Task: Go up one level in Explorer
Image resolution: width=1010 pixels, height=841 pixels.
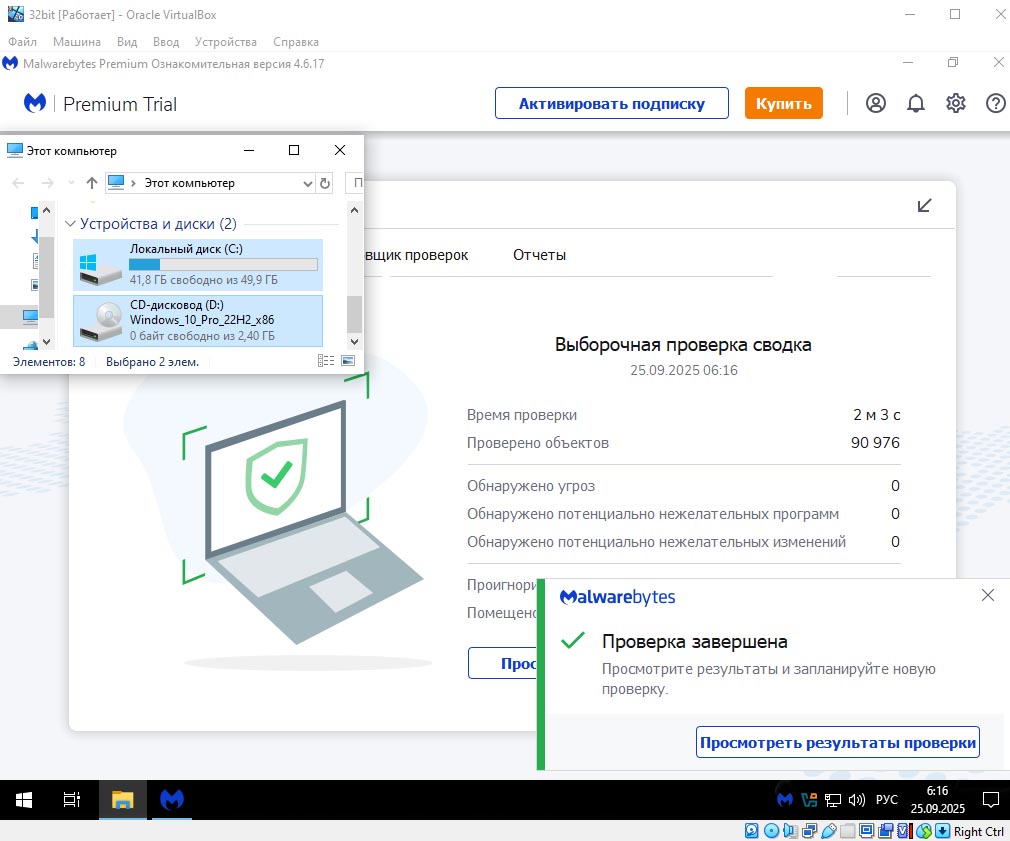Action: tap(91, 183)
